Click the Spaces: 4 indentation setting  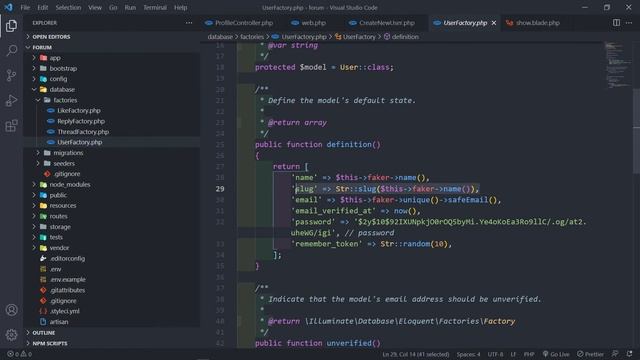468,354
